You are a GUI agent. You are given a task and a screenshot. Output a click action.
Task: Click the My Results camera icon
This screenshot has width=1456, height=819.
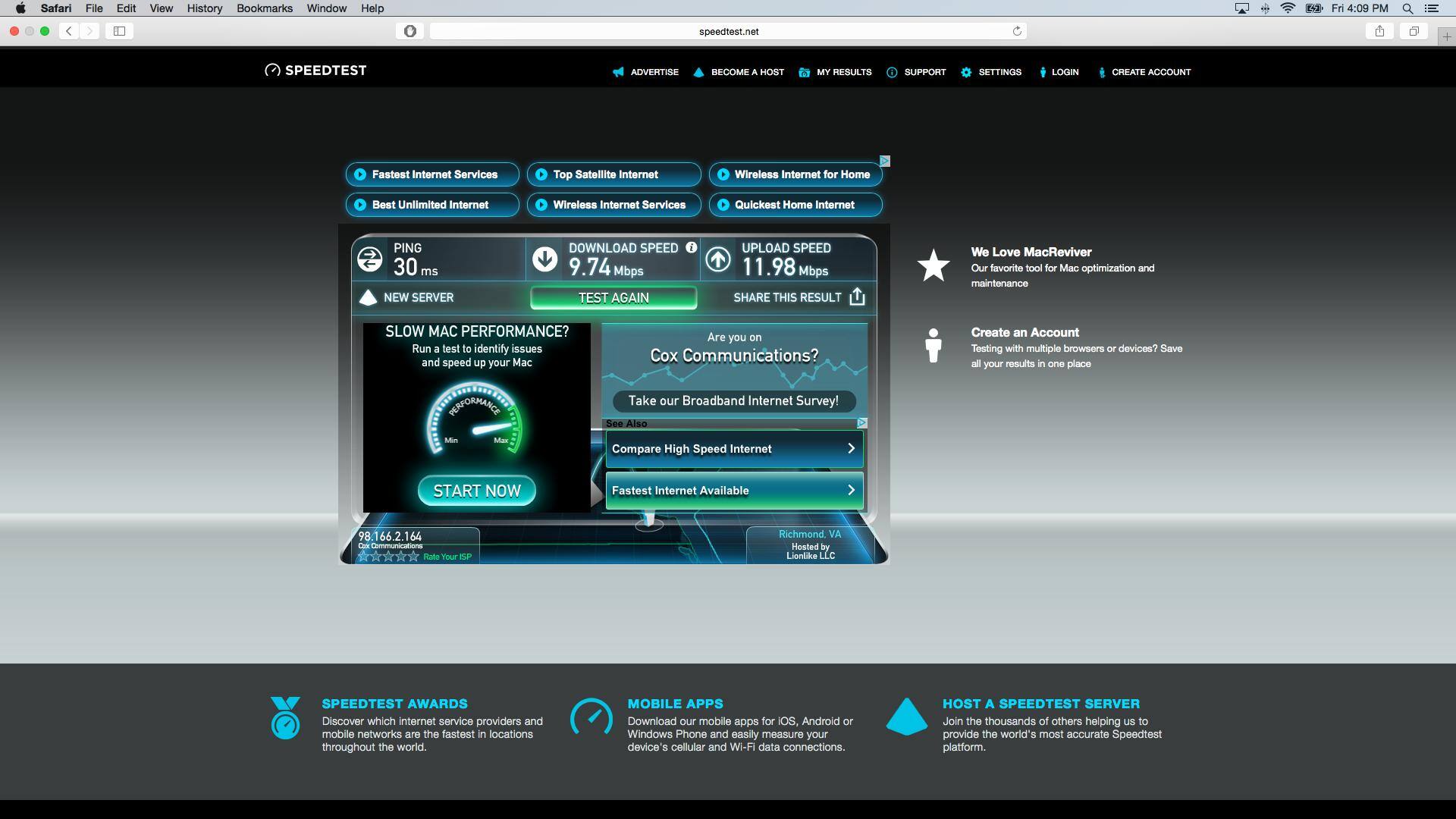pos(805,72)
